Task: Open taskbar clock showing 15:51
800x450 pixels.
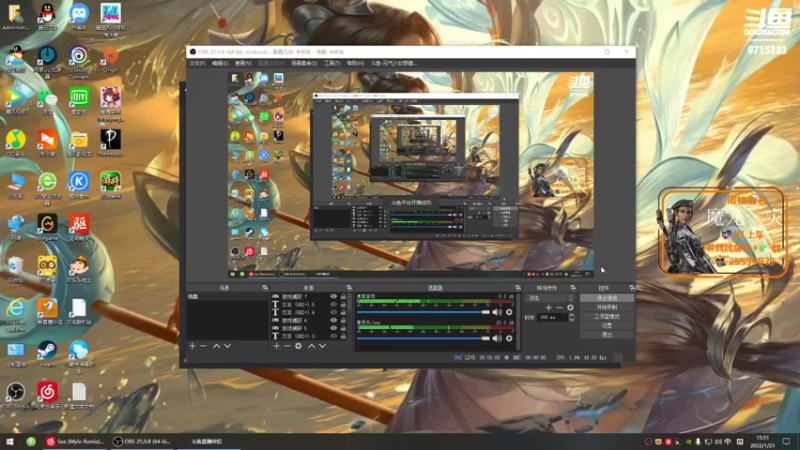Action: (763, 441)
